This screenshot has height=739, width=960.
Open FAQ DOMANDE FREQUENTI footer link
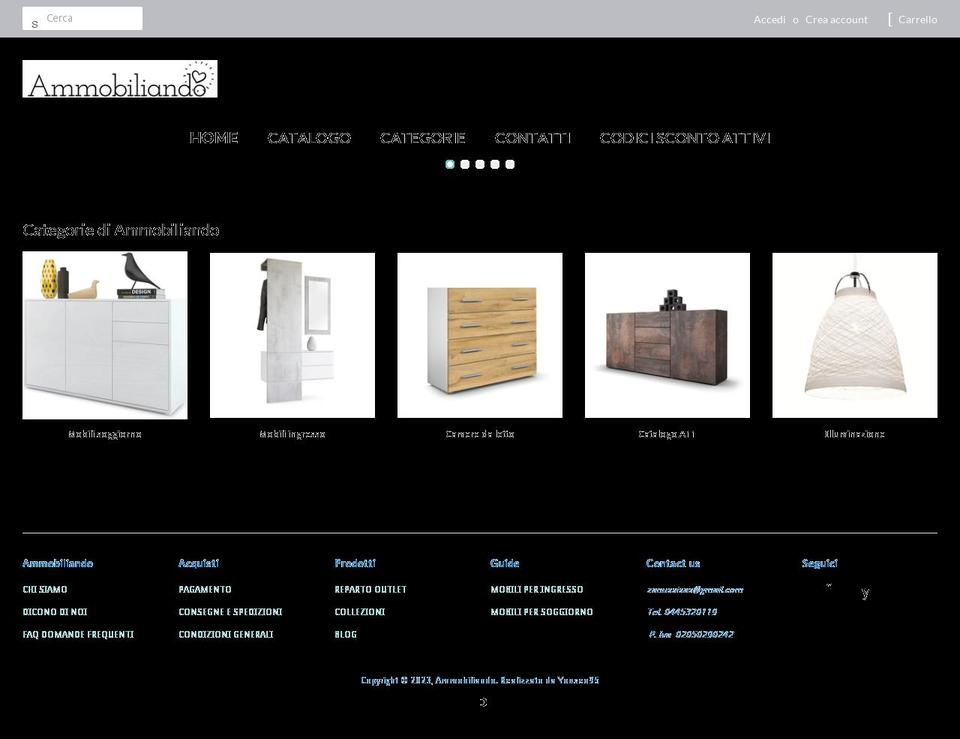[78, 634]
